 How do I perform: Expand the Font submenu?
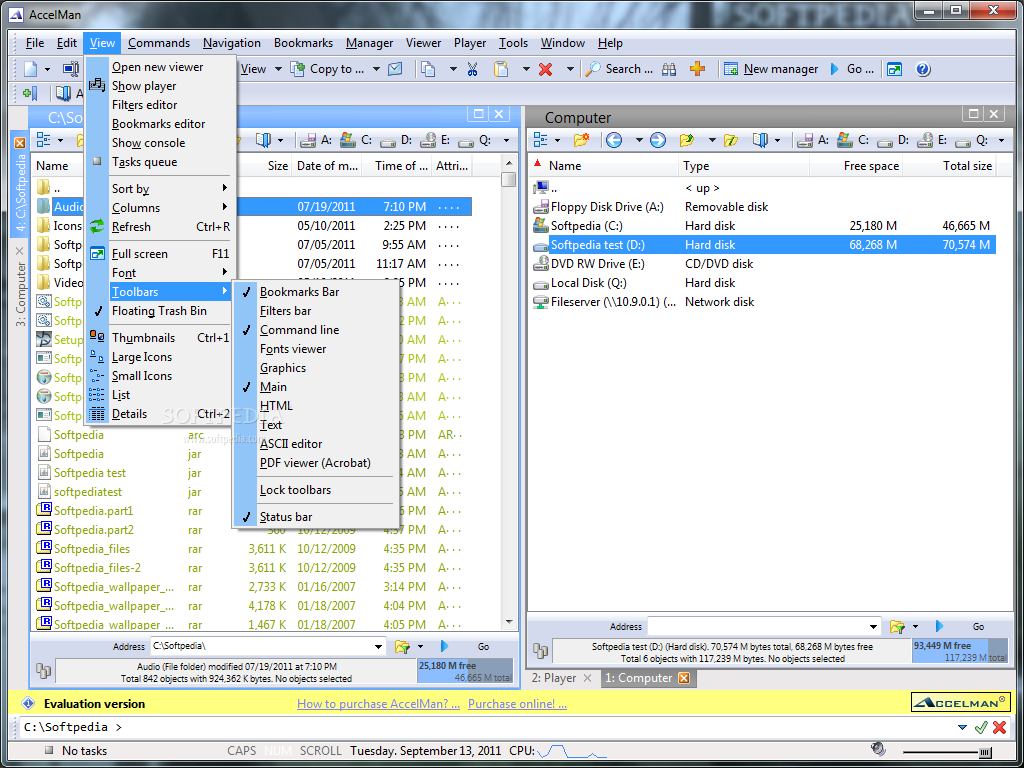pyautogui.click(x=160, y=272)
